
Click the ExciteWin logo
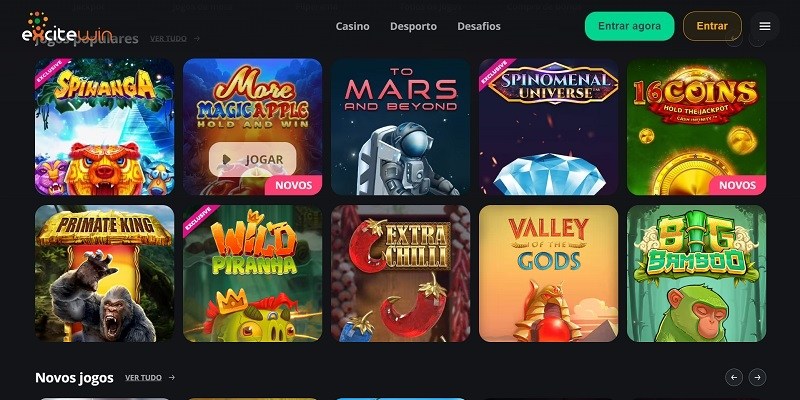67,28
